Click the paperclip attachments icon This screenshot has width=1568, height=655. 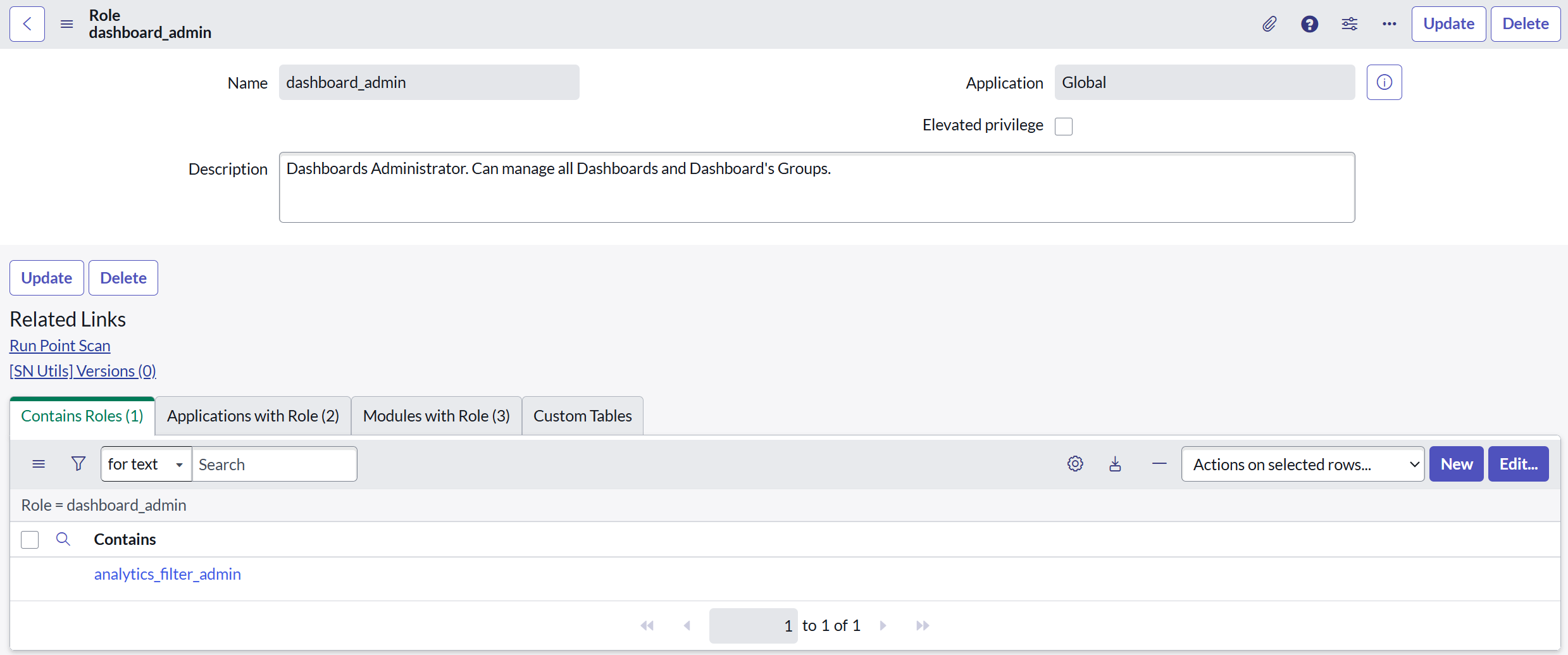pyautogui.click(x=1269, y=24)
